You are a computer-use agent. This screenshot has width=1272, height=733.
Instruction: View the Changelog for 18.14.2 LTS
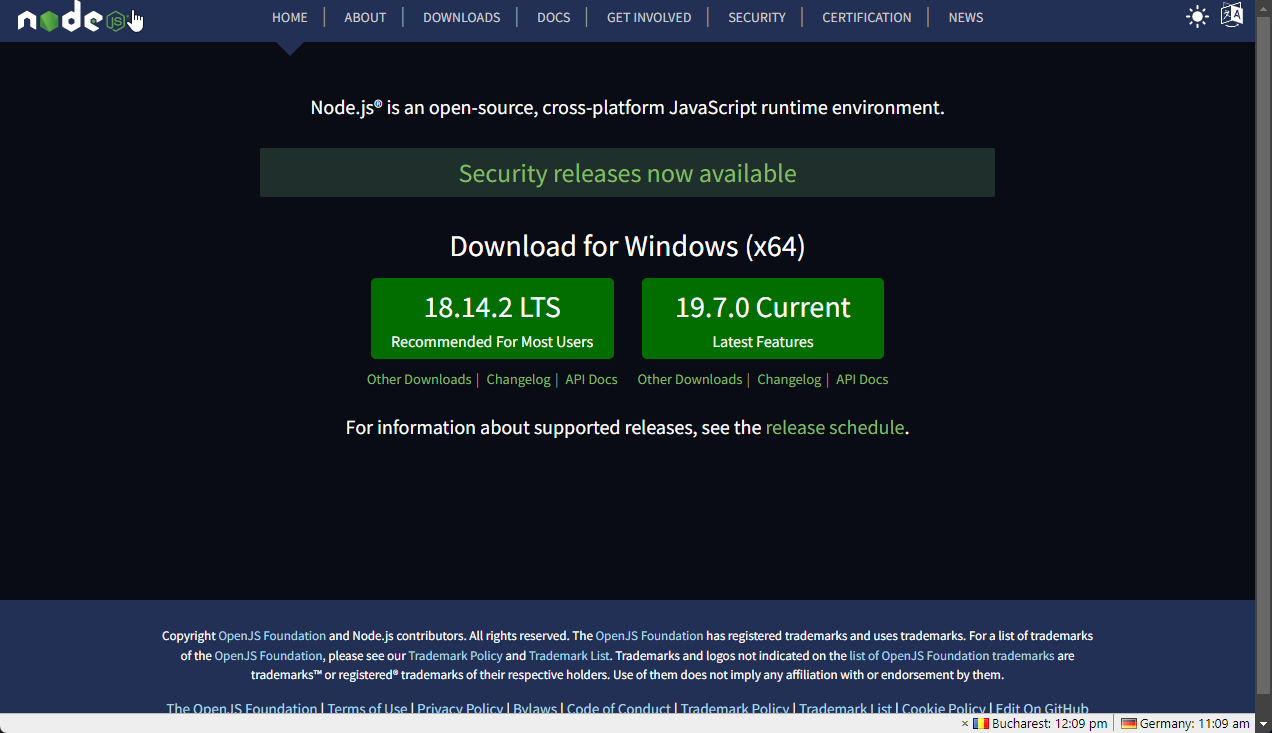pos(518,380)
